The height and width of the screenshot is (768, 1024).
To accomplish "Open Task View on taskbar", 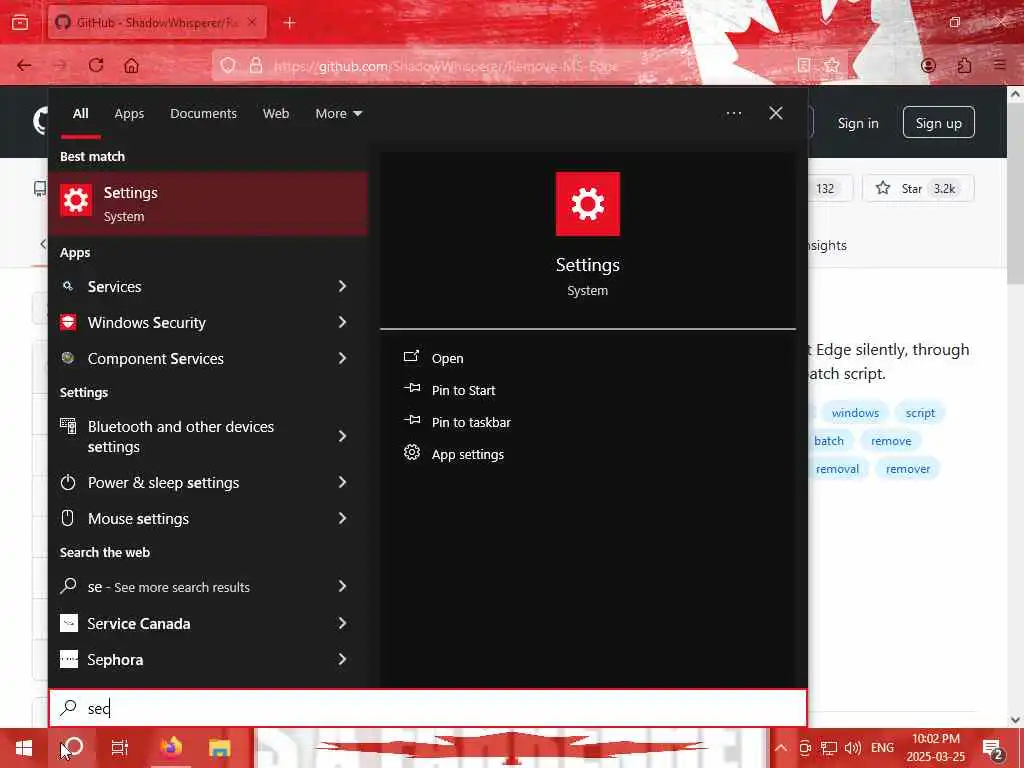I will 120,747.
